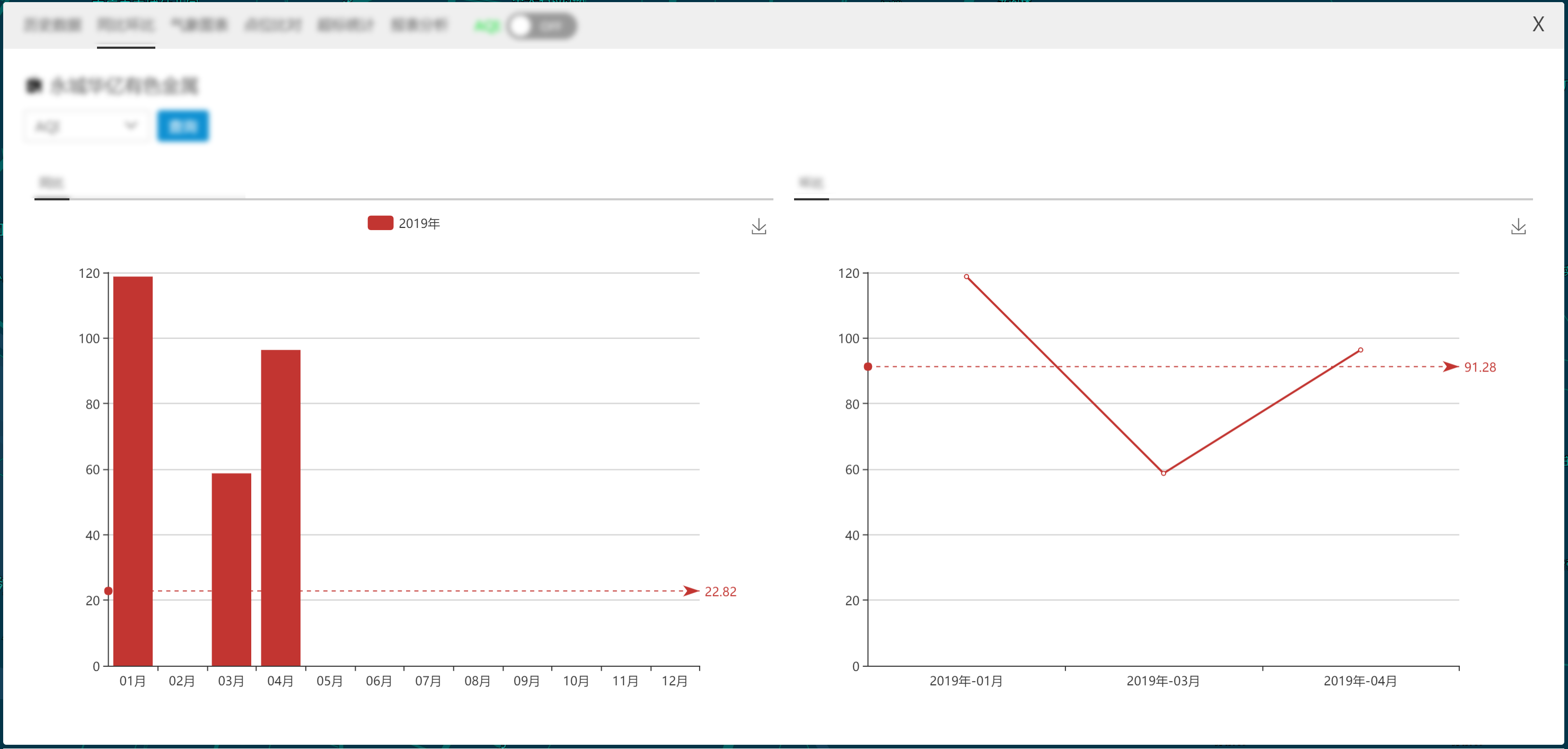Open the 气象图表 tab

199,25
